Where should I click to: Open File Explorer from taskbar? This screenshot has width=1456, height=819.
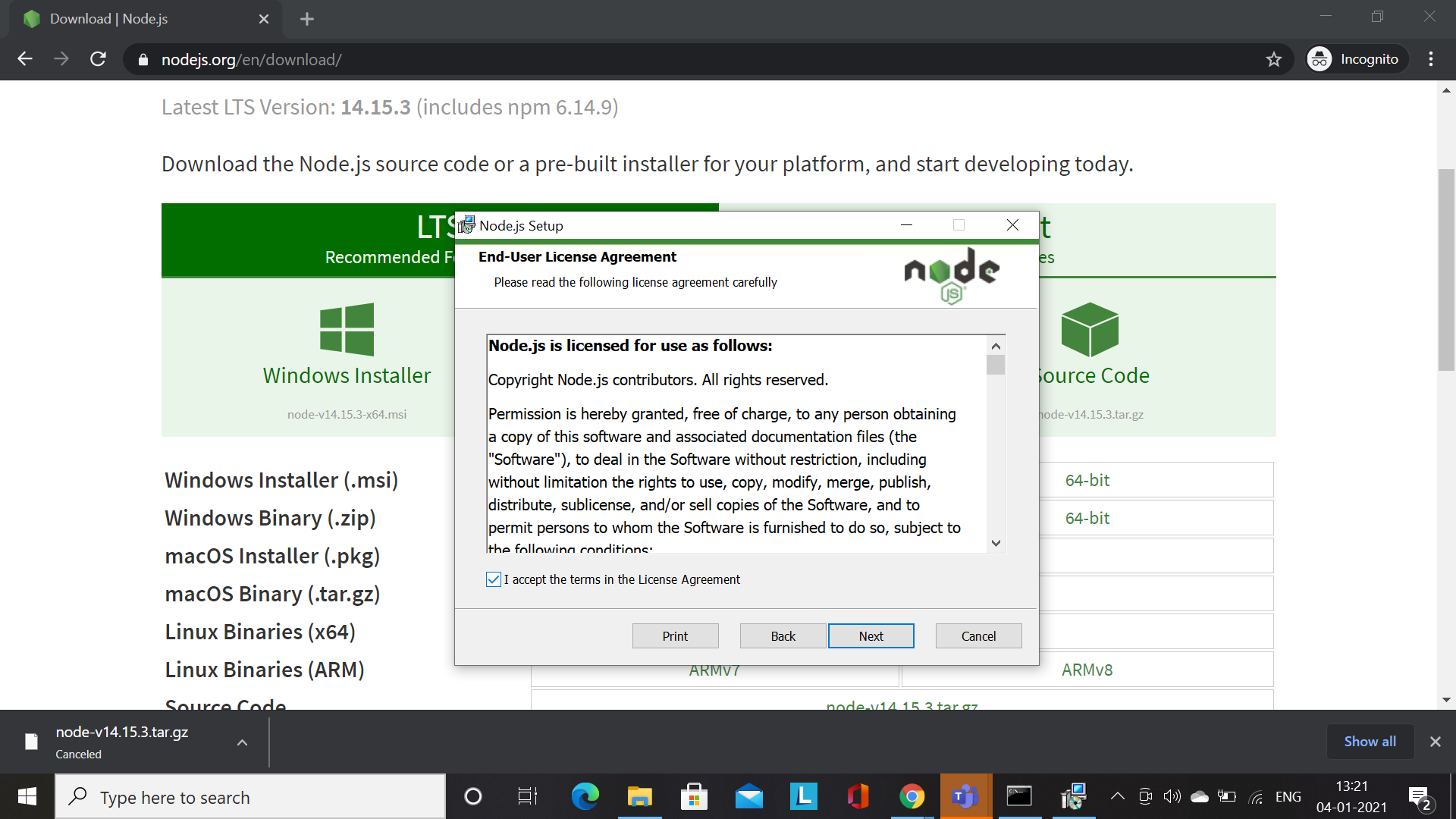639,796
